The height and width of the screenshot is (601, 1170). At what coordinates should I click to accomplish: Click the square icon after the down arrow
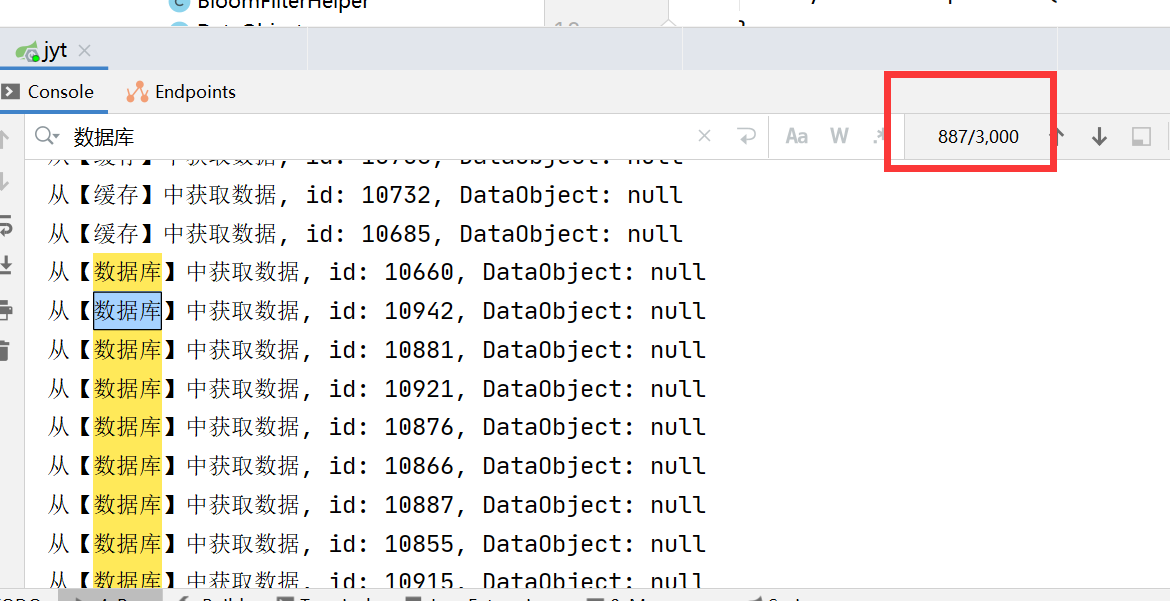1141,136
